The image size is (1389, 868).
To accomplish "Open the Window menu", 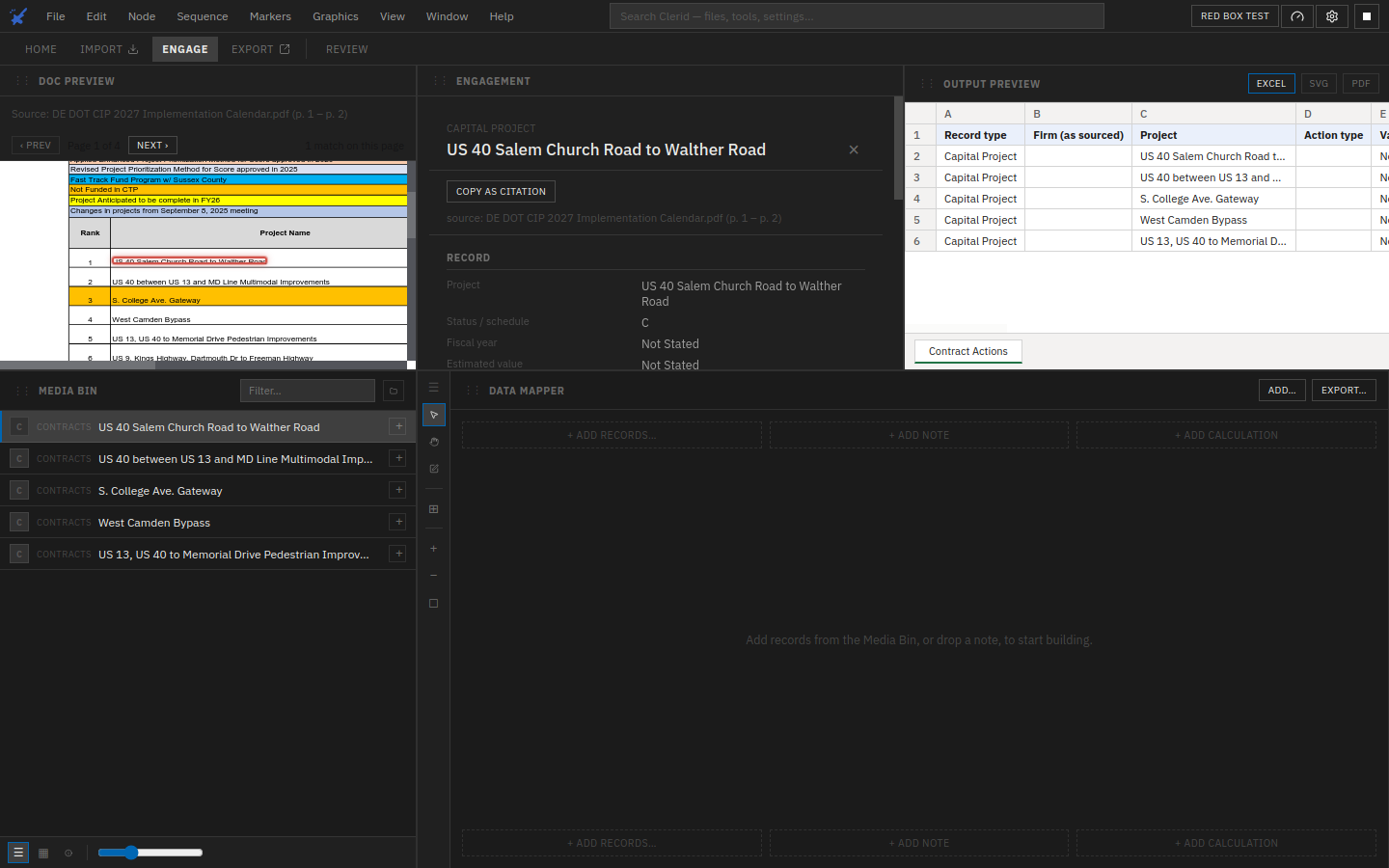I will (x=448, y=16).
